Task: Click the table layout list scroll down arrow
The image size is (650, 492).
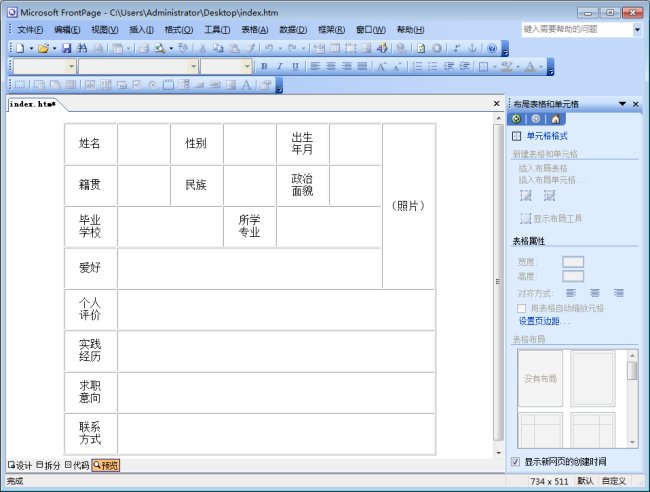Action: pyautogui.click(x=632, y=442)
